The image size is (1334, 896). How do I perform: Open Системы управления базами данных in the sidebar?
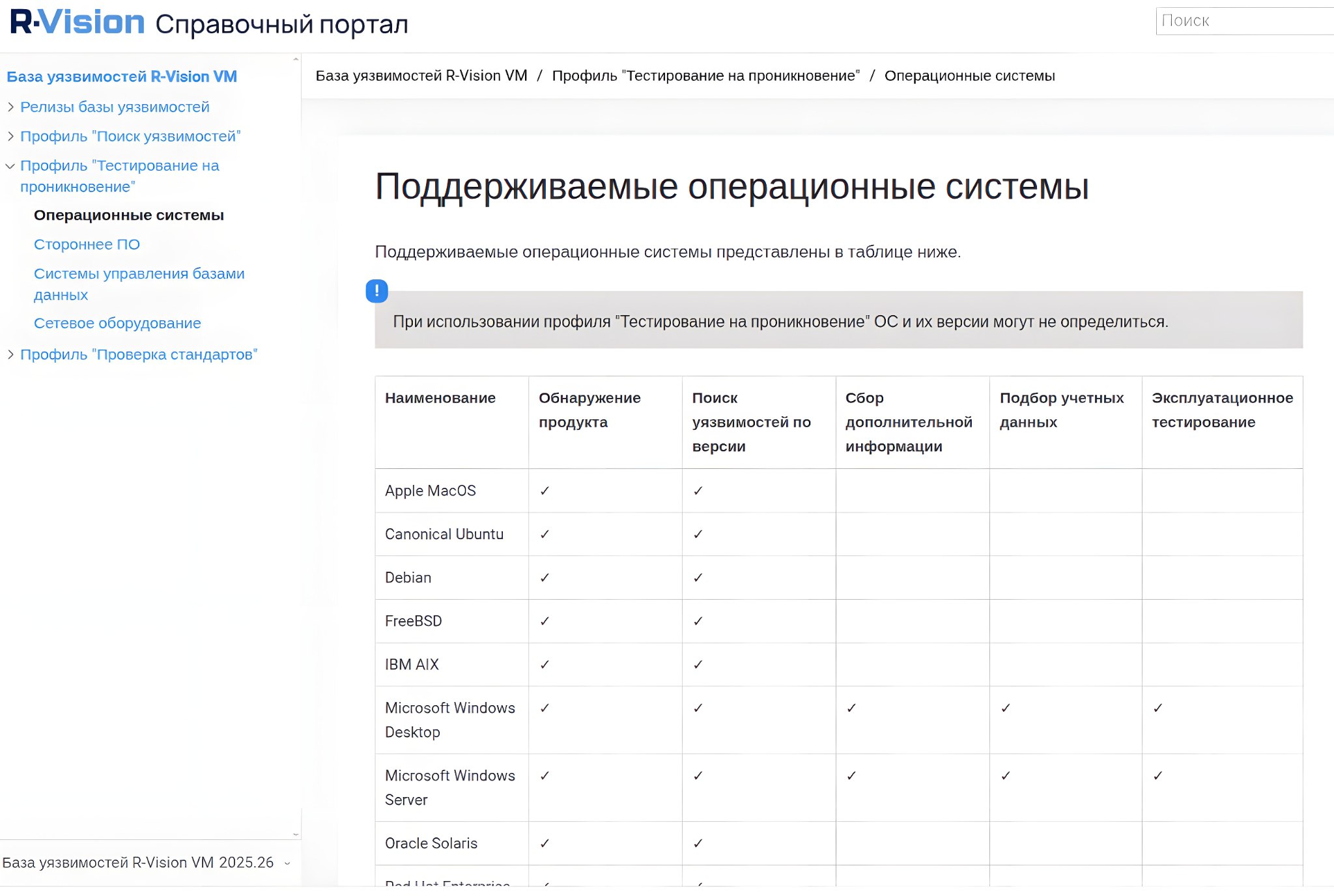coord(139,284)
